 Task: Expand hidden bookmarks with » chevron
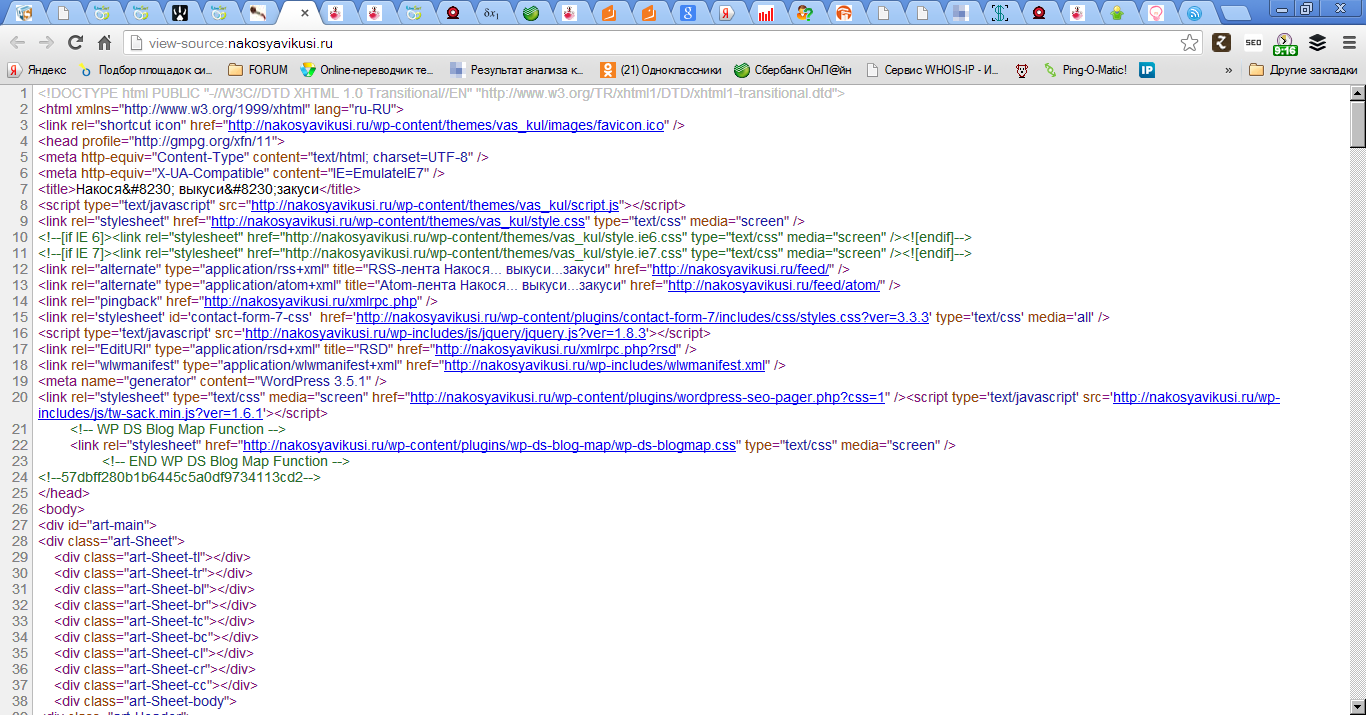1228,70
